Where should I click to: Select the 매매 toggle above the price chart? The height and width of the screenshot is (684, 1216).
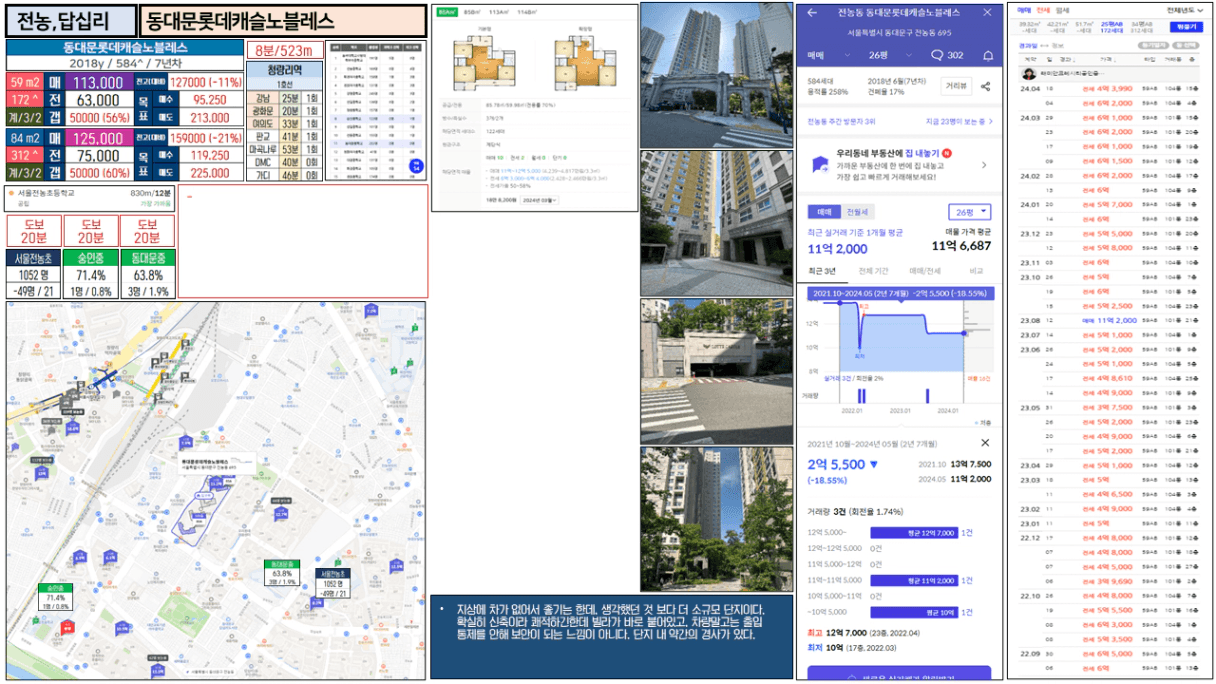[824, 212]
